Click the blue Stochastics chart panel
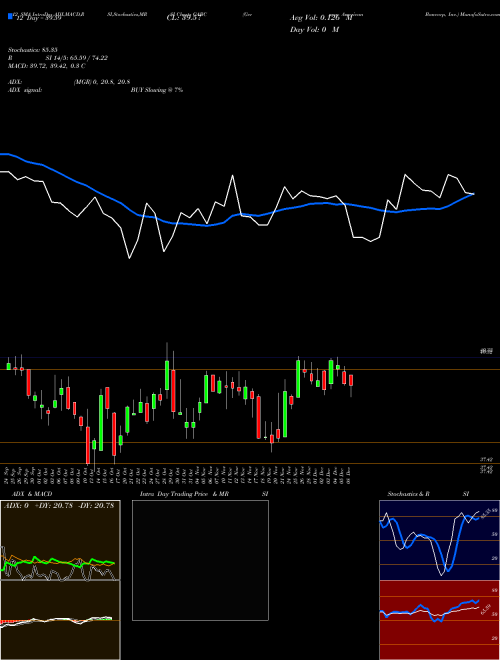 pyautogui.click(x=439, y=540)
